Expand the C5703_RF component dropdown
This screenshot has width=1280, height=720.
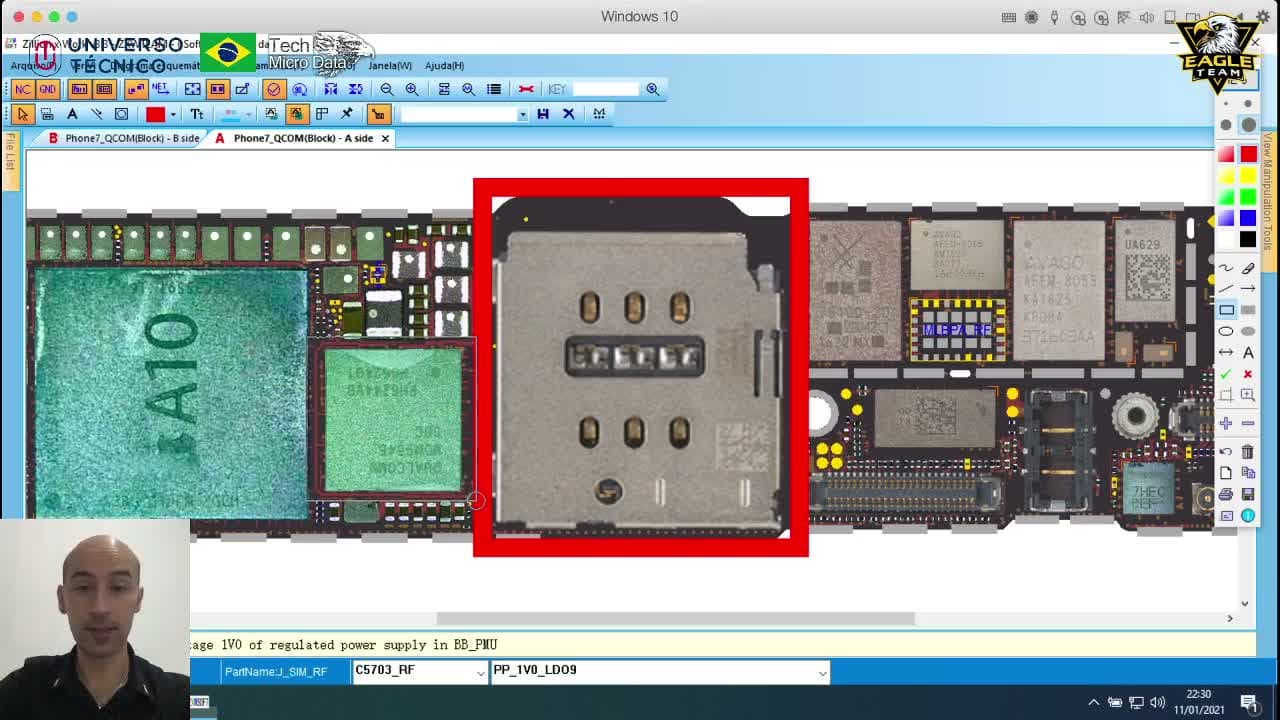(x=480, y=673)
